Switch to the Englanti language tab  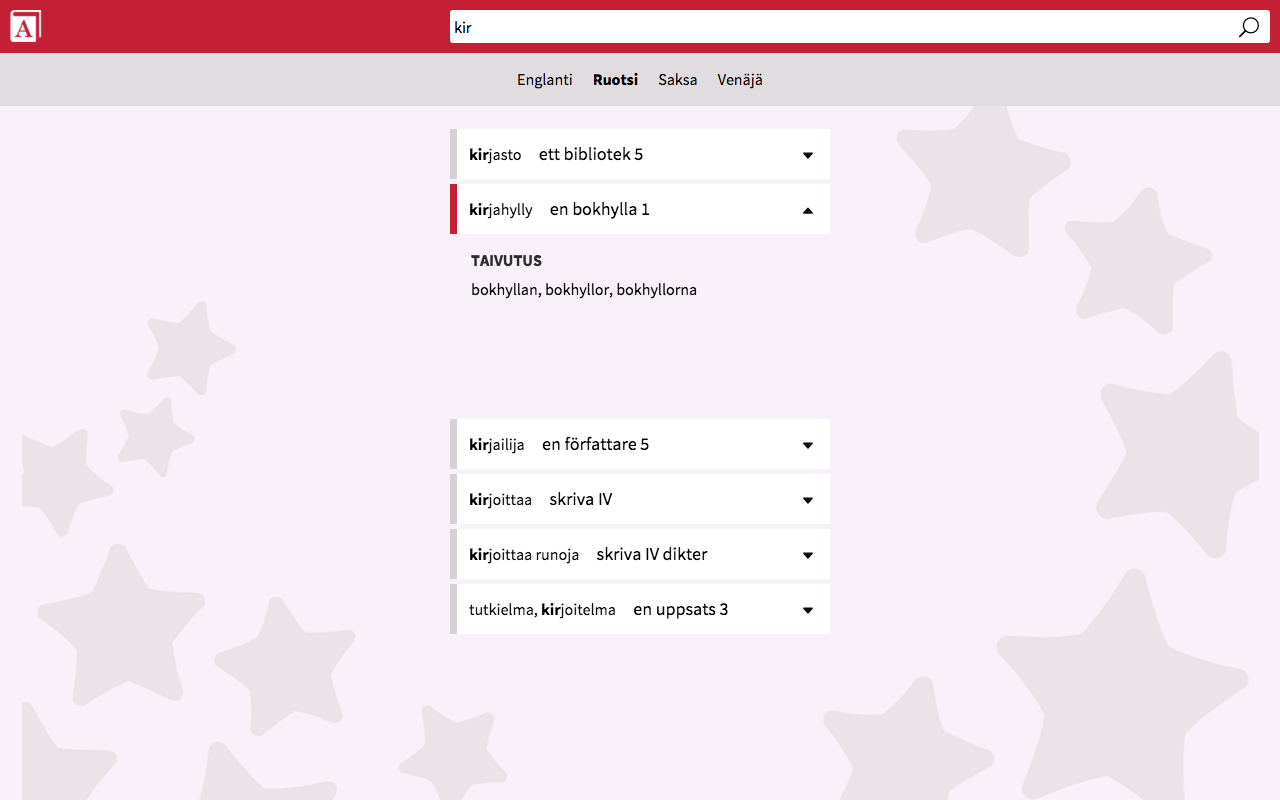545,80
